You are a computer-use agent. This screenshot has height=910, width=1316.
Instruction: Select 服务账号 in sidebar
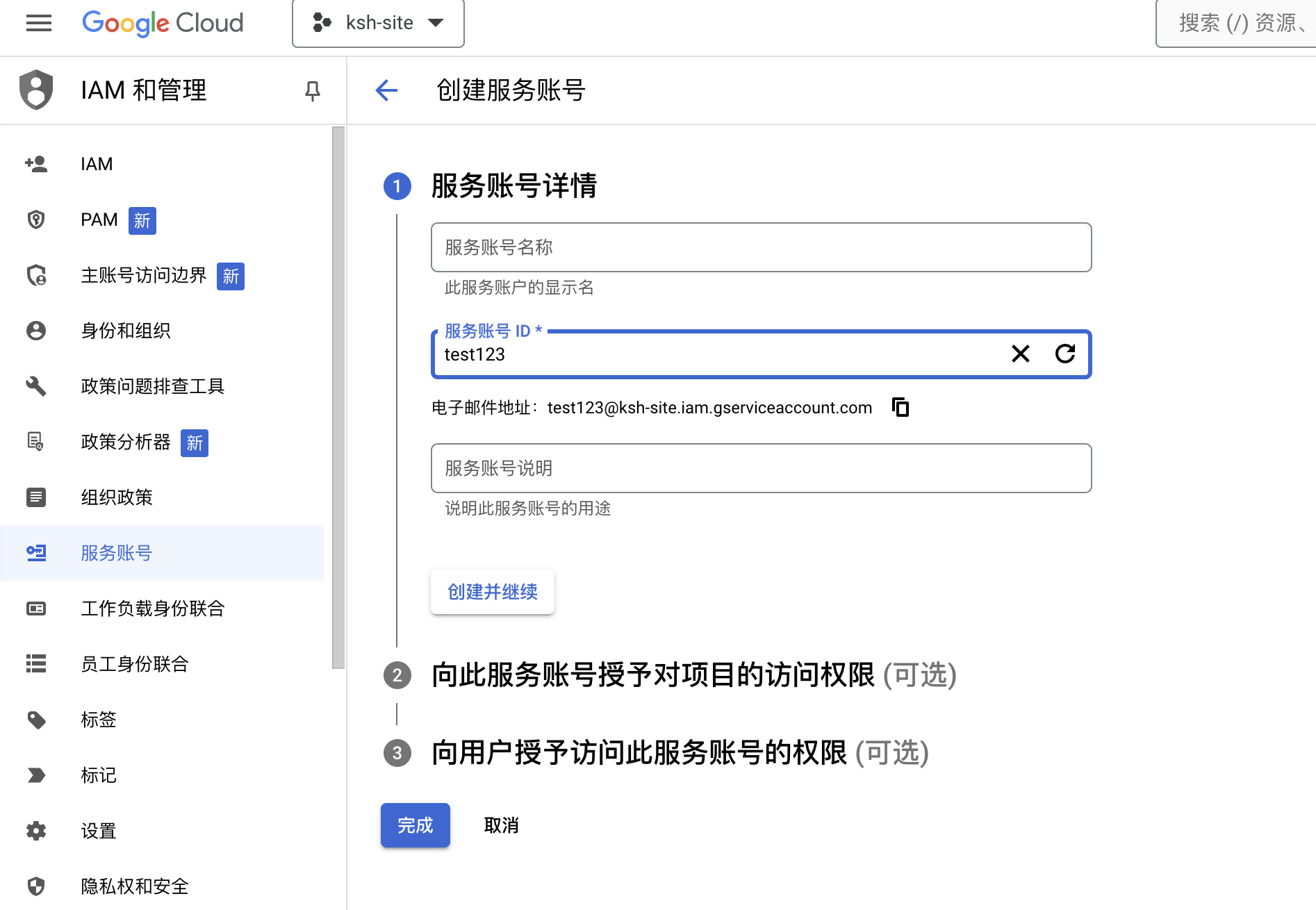click(x=162, y=553)
